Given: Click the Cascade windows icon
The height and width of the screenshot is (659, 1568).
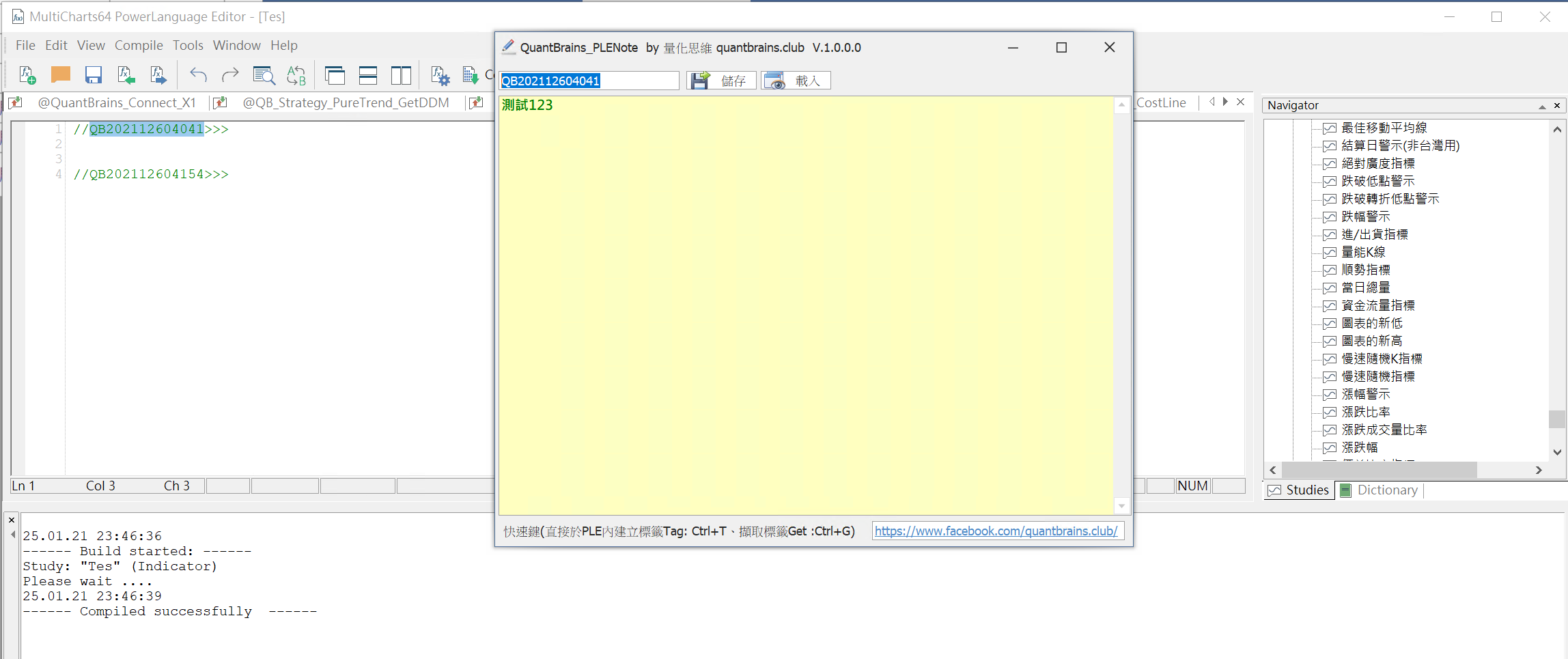Looking at the screenshot, I should (335, 75).
